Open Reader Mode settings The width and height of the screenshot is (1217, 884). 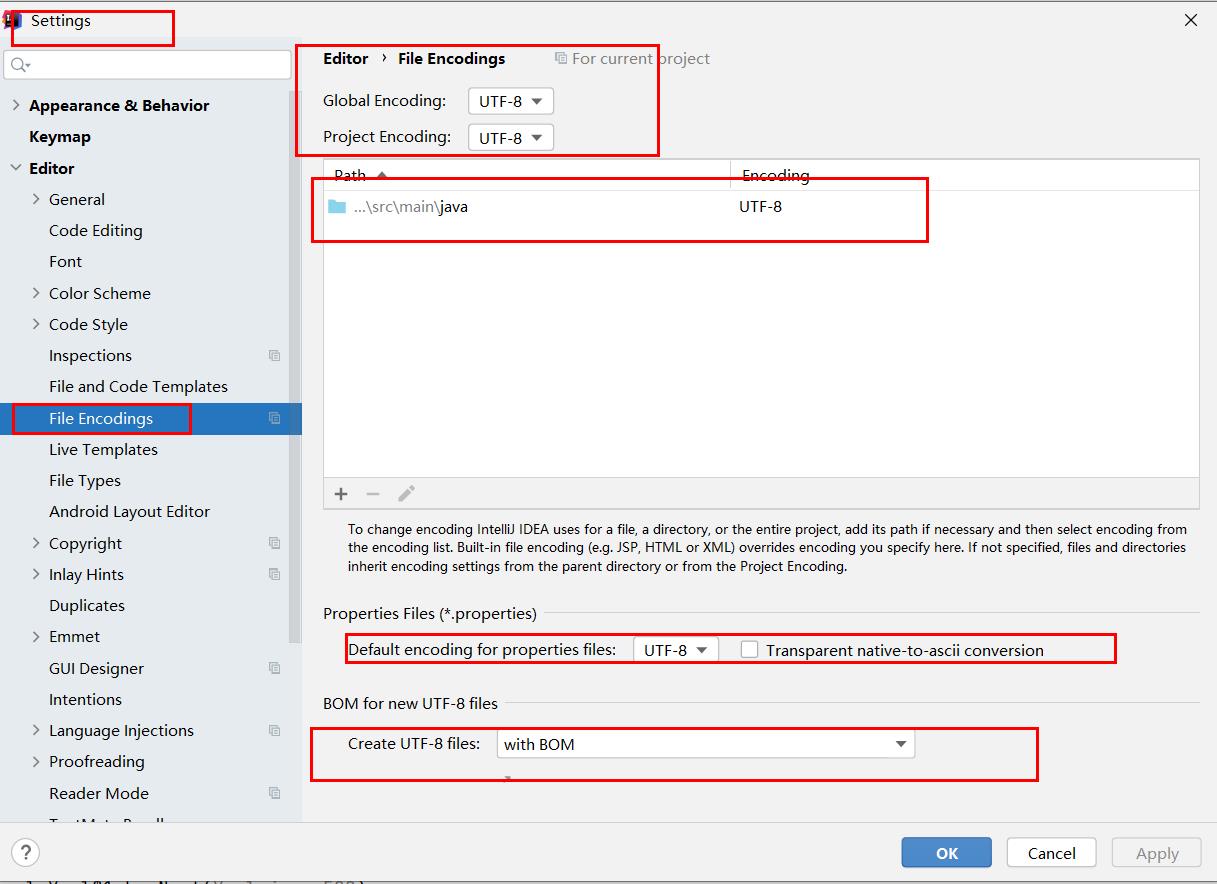(99, 793)
